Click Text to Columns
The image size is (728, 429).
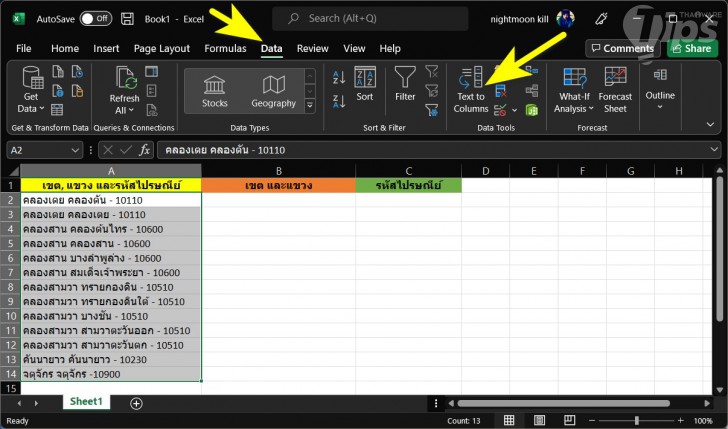click(471, 90)
